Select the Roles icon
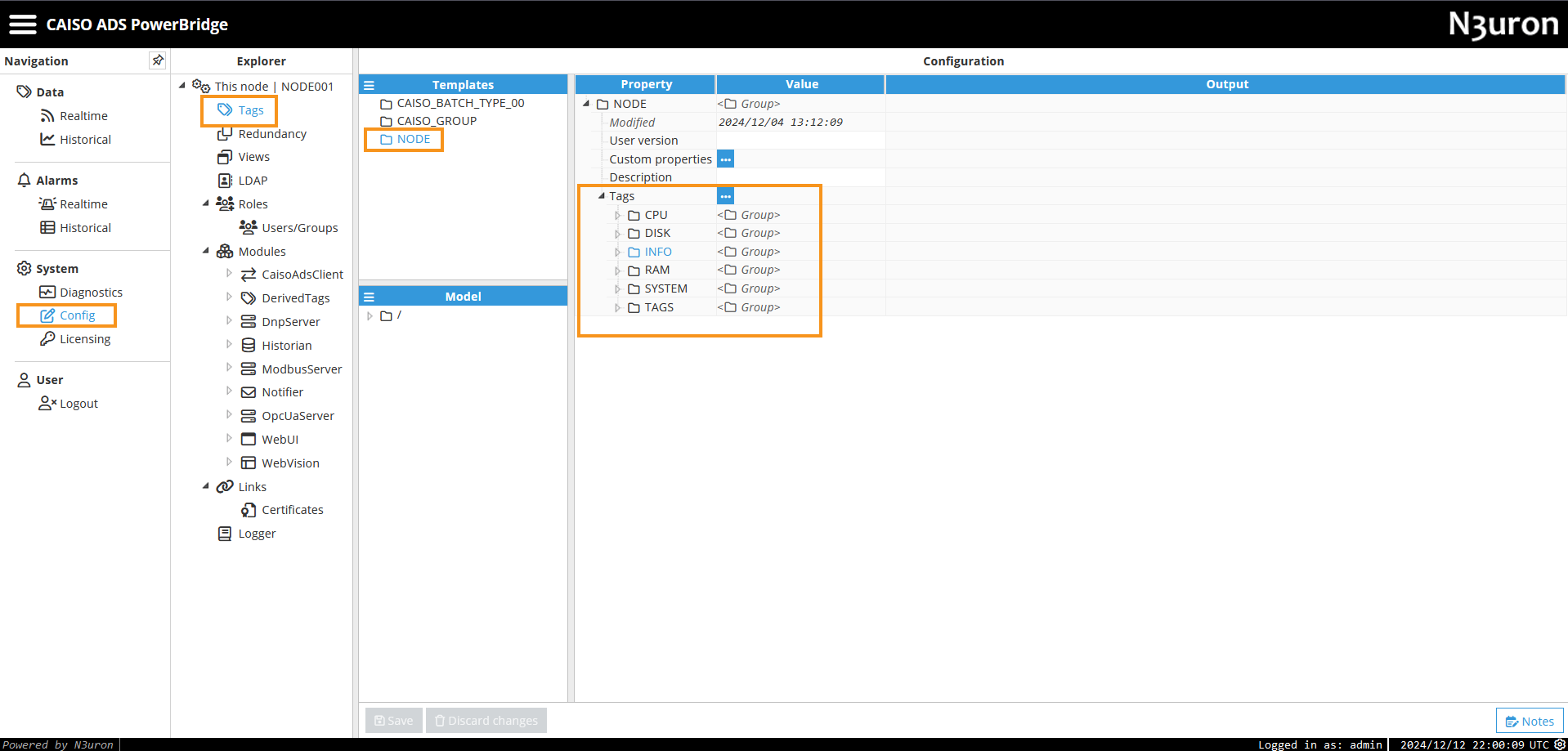 [x=225, y=204]
